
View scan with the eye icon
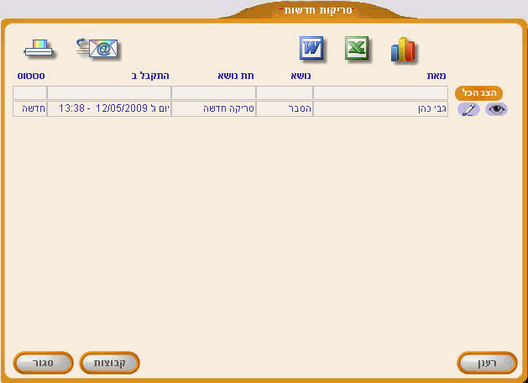[496, 109]
